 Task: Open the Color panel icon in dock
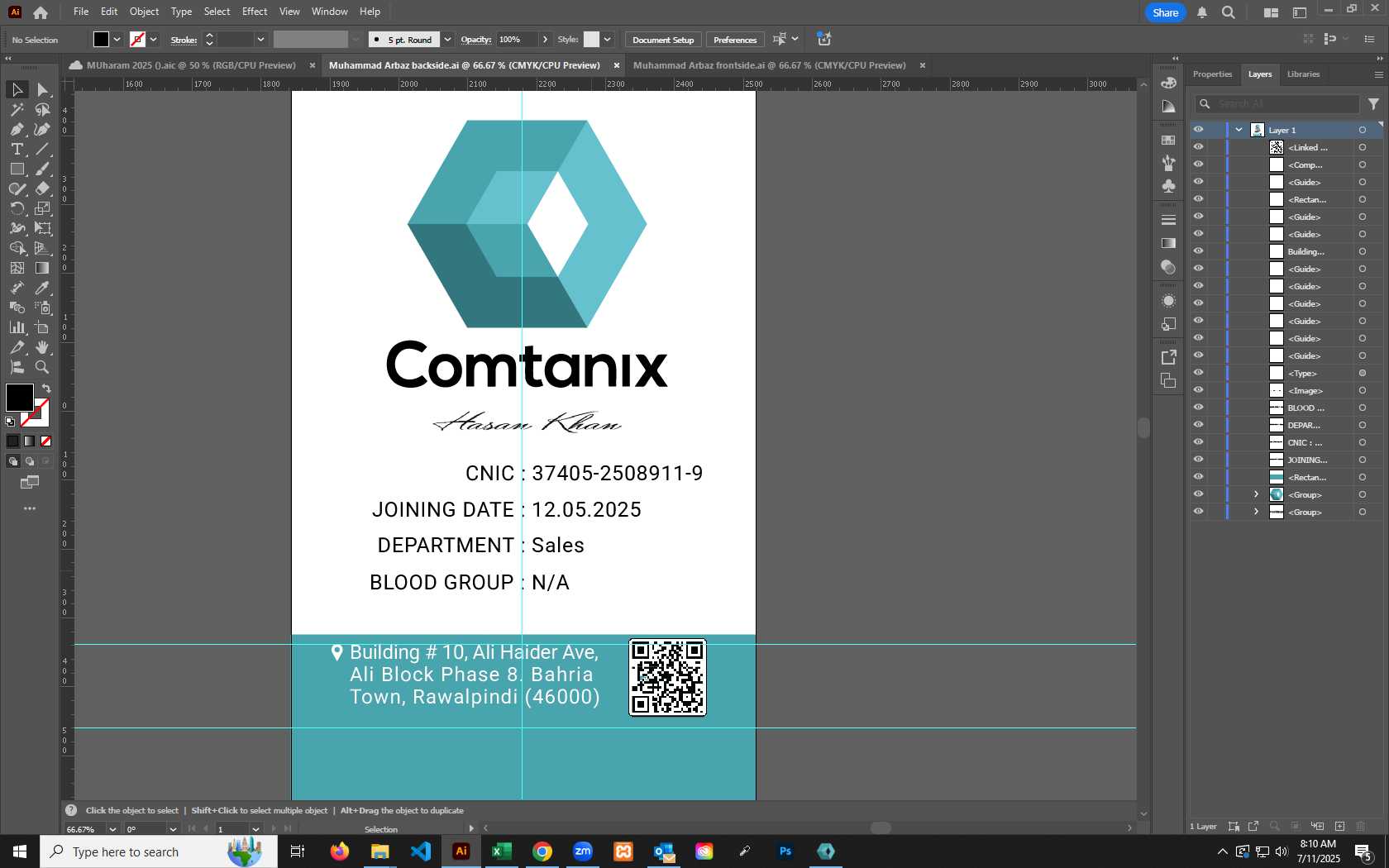click(x=1168, y=83)
